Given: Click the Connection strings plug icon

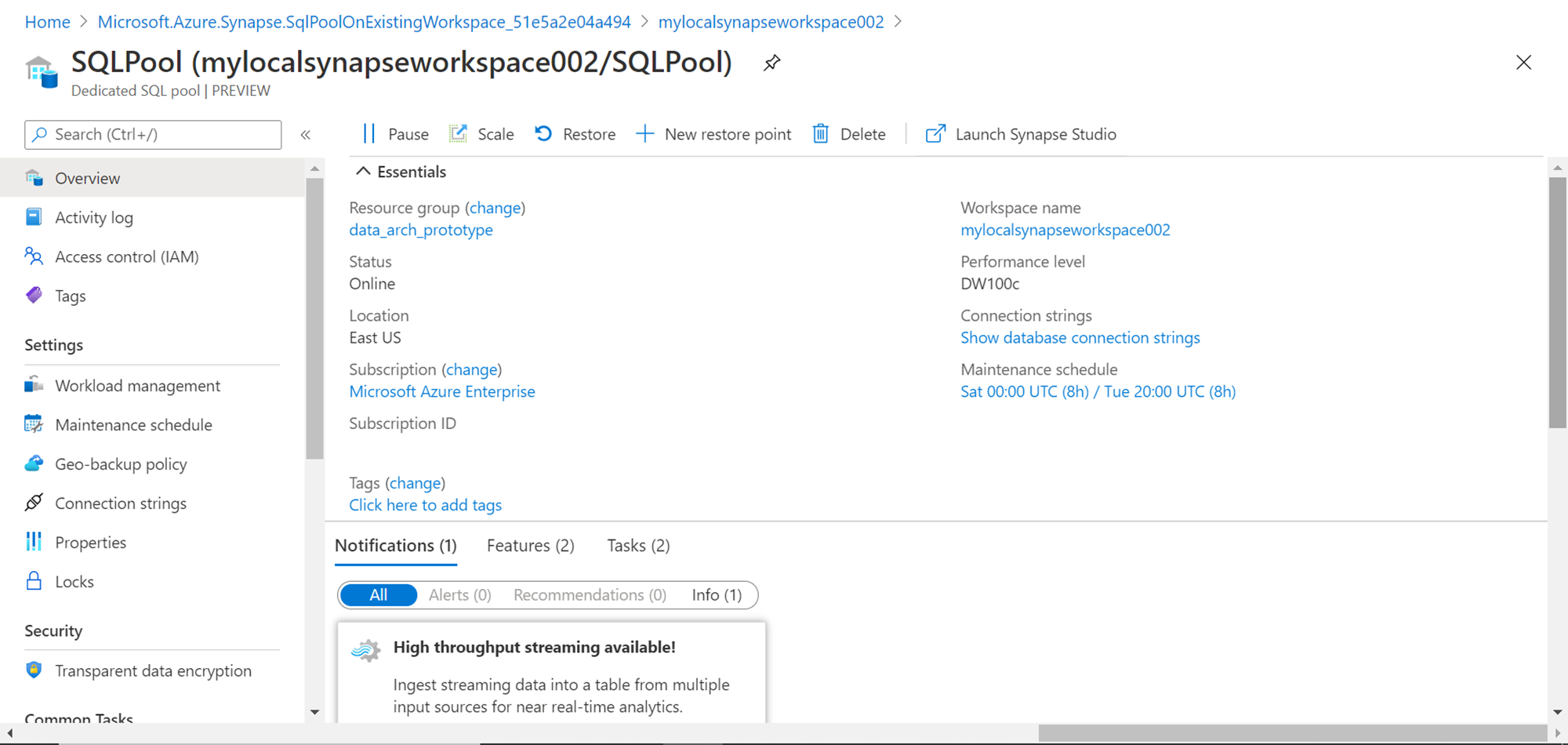Looking at the screenshot, I should [34, 503].
